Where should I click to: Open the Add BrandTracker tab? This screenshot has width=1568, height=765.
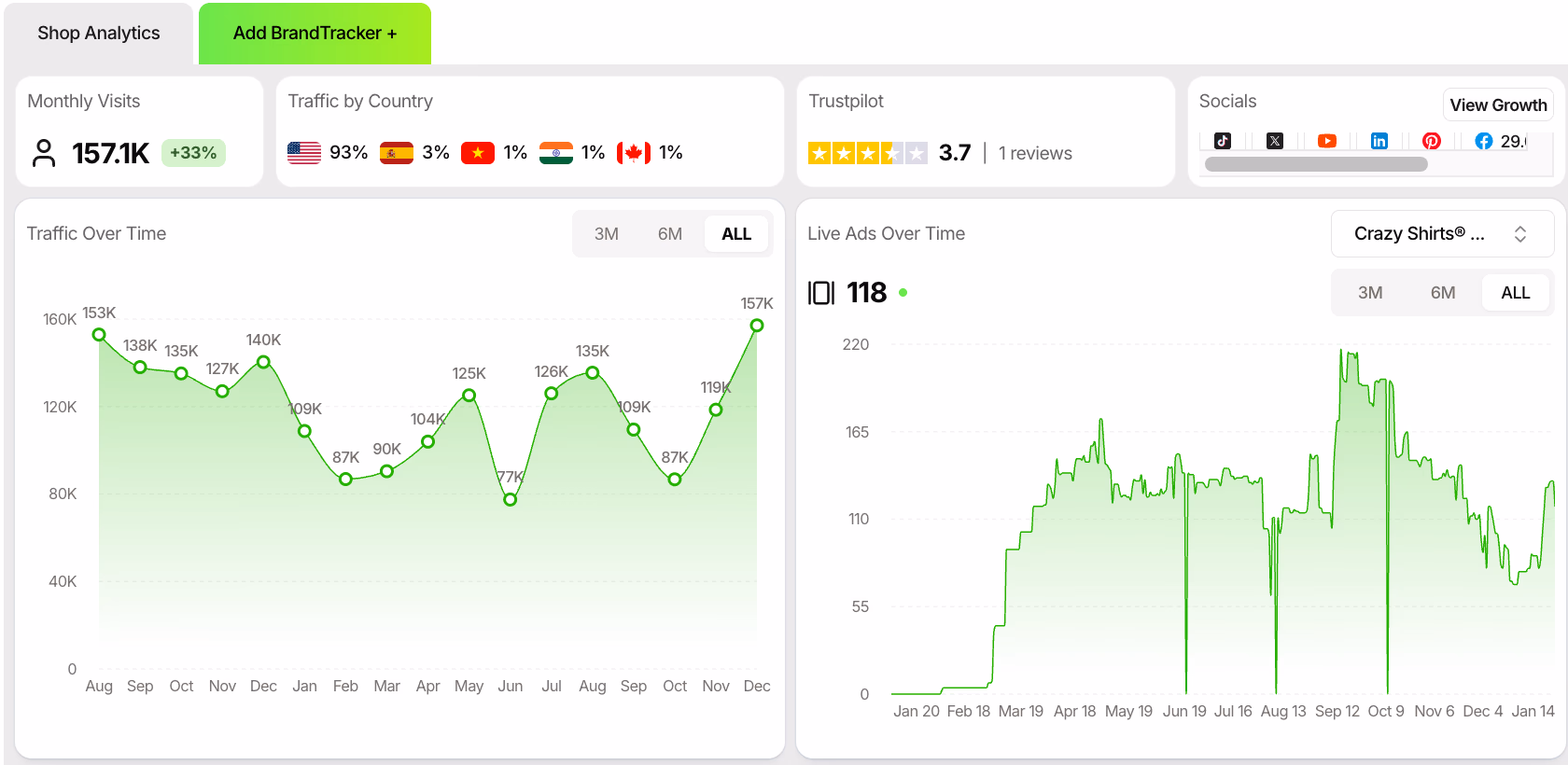click(x=314, y=33)
